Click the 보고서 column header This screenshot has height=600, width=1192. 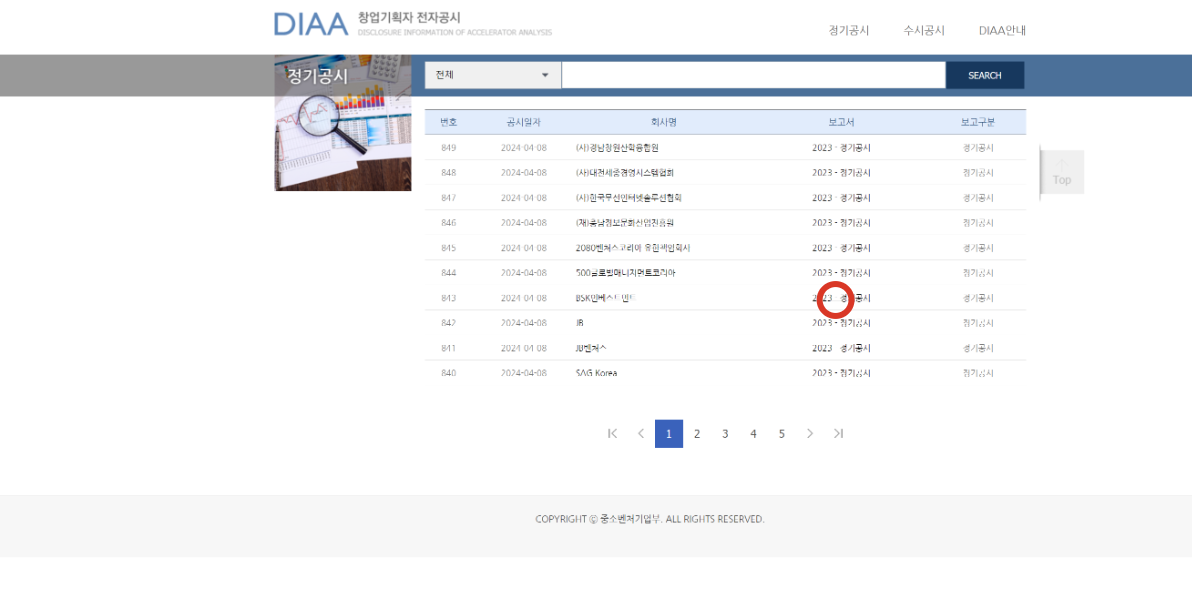coord(842,122)
